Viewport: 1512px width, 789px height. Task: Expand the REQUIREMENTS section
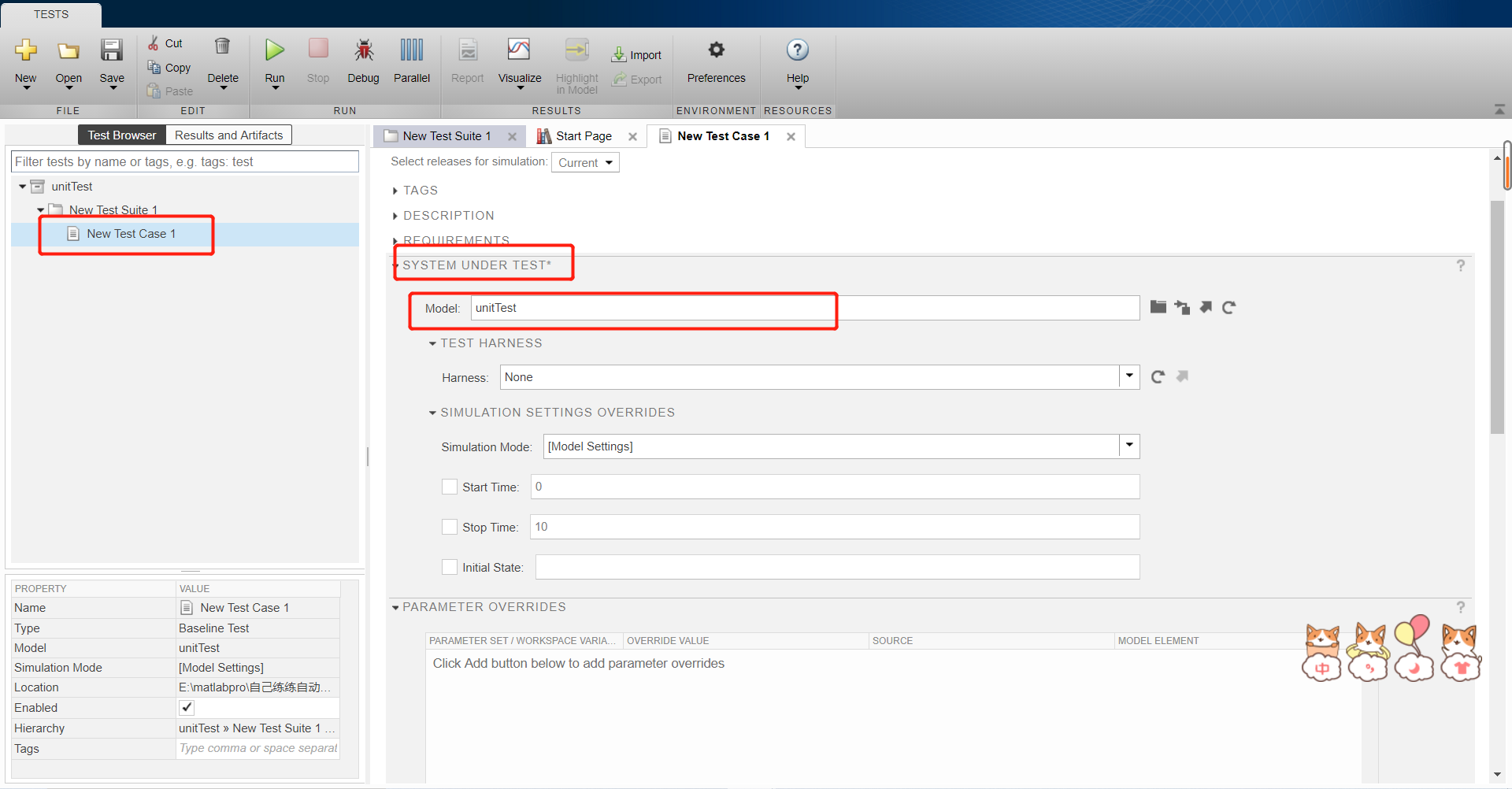pos(395,240)
